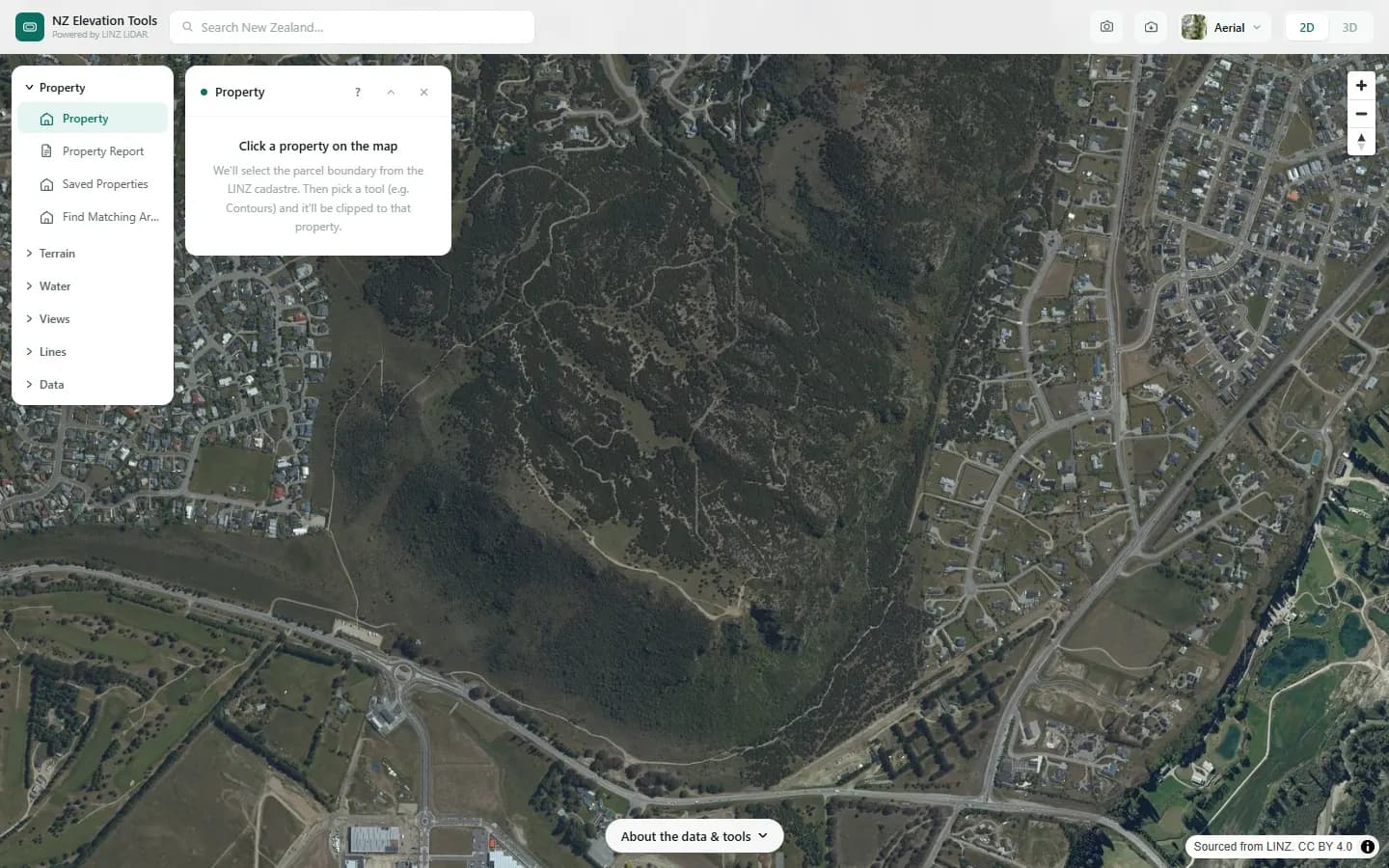Zoom out on the map

1361,114
